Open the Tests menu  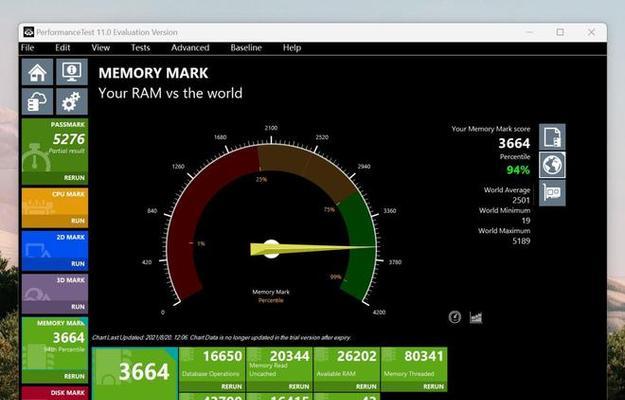point(140,48)
